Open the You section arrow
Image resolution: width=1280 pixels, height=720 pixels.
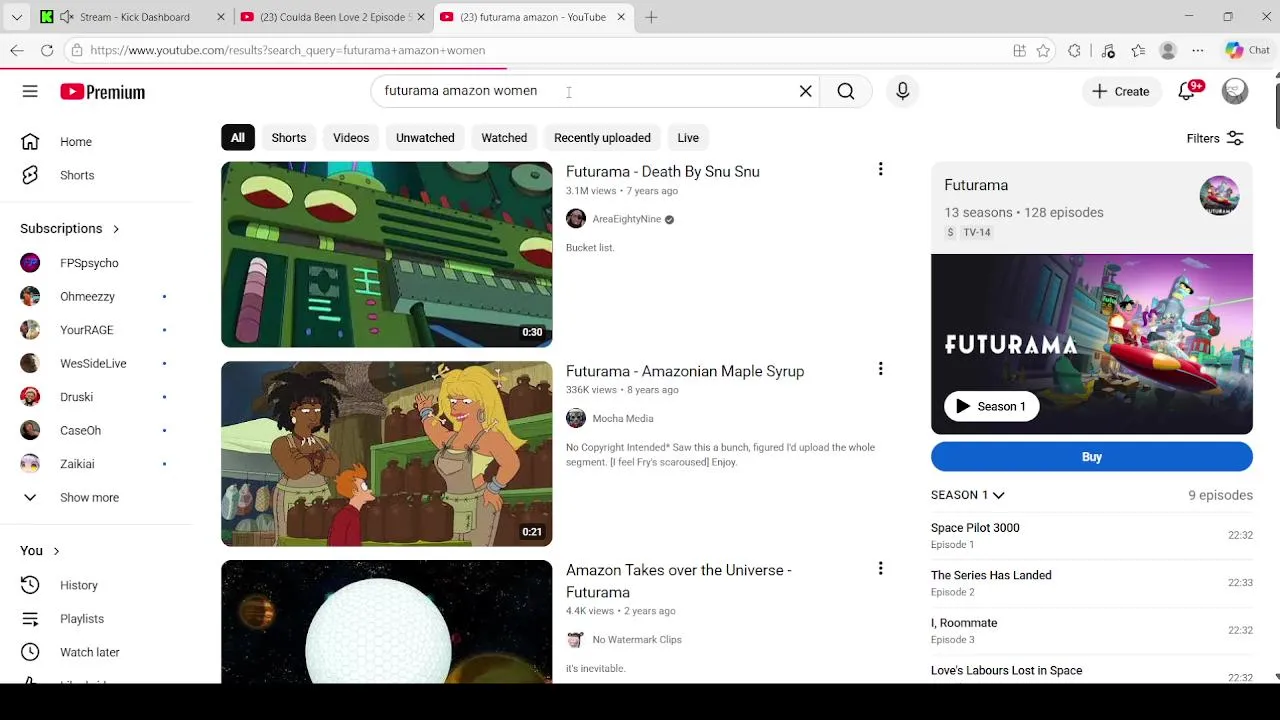(x=56, y=551)
